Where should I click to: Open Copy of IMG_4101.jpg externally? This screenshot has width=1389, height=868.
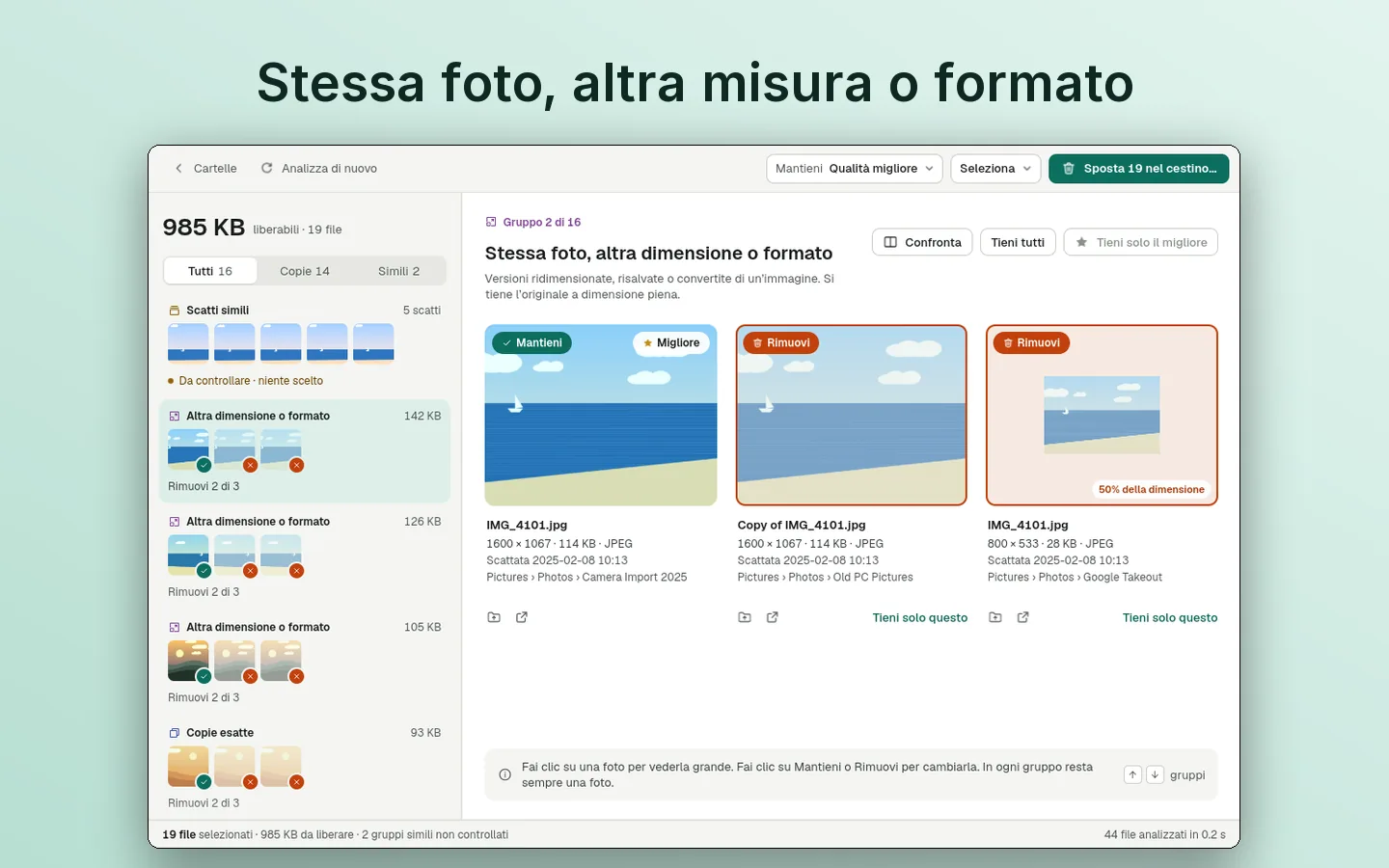point(773,617)
